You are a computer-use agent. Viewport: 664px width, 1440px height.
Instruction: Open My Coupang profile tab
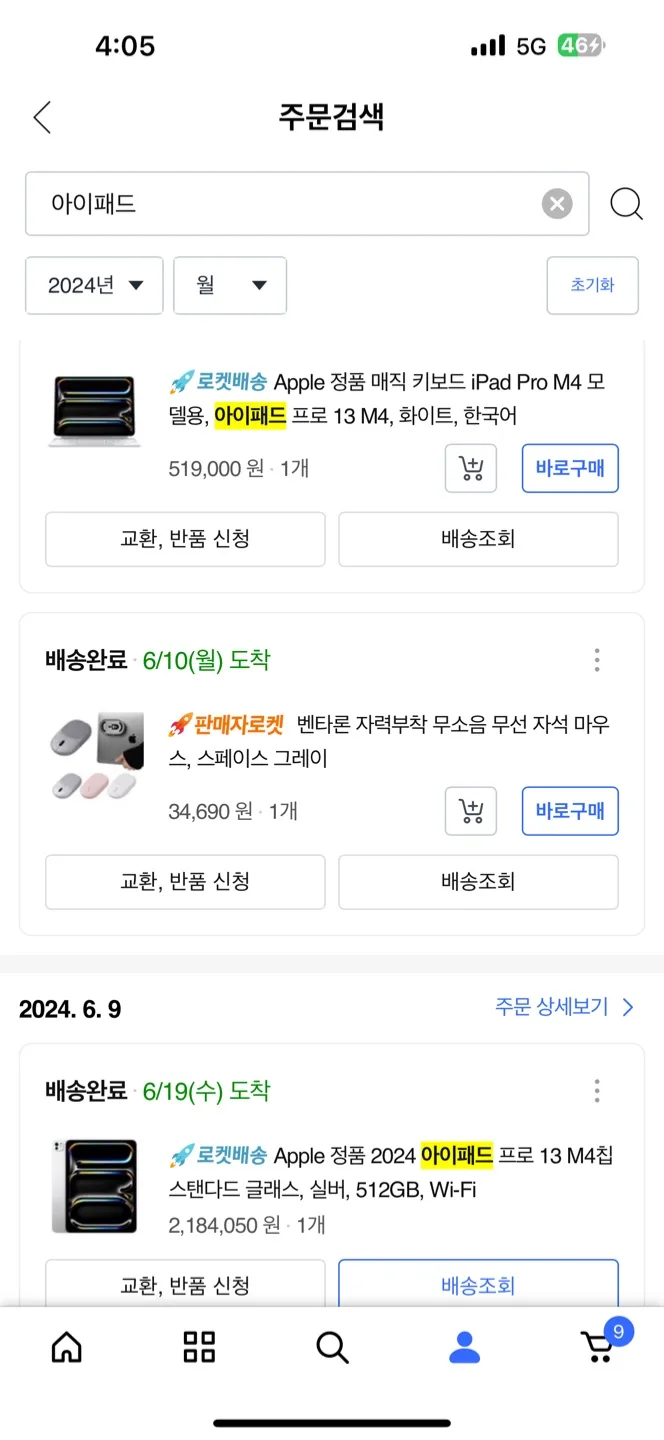465,1347
